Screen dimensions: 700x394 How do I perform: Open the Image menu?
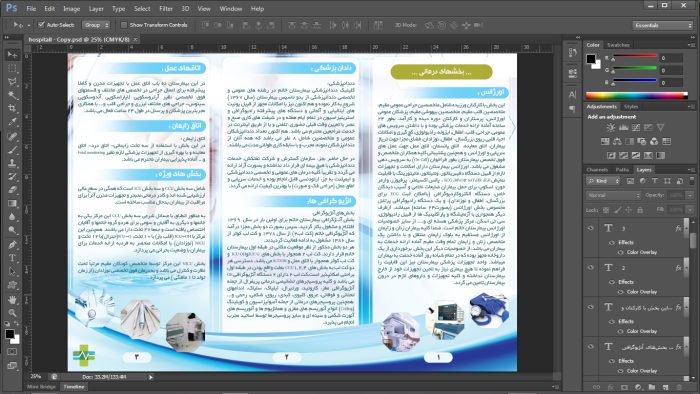tap(71, 8)
